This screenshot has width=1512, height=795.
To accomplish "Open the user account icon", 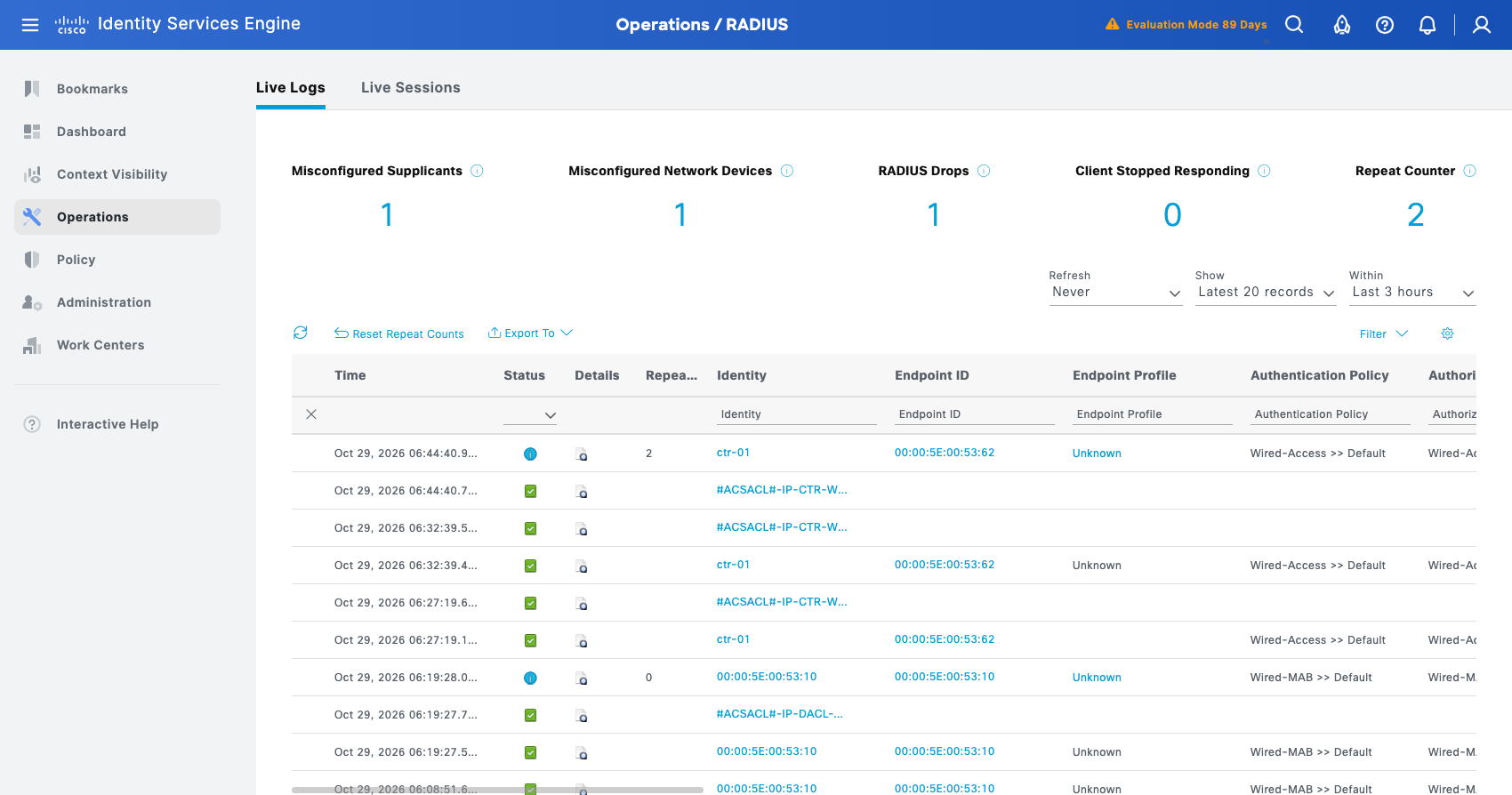I will click(1482, 25).
